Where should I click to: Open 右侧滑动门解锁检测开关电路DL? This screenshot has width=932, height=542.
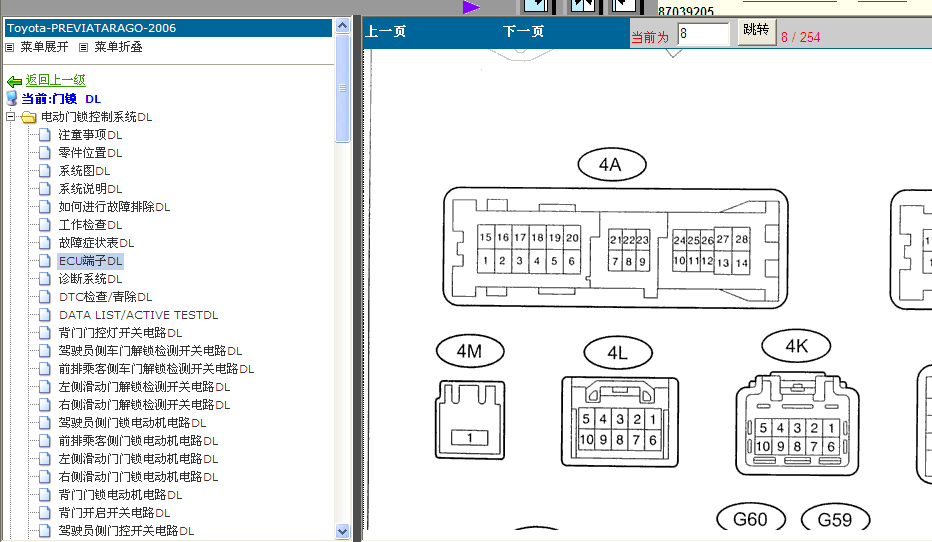[144, 405]
